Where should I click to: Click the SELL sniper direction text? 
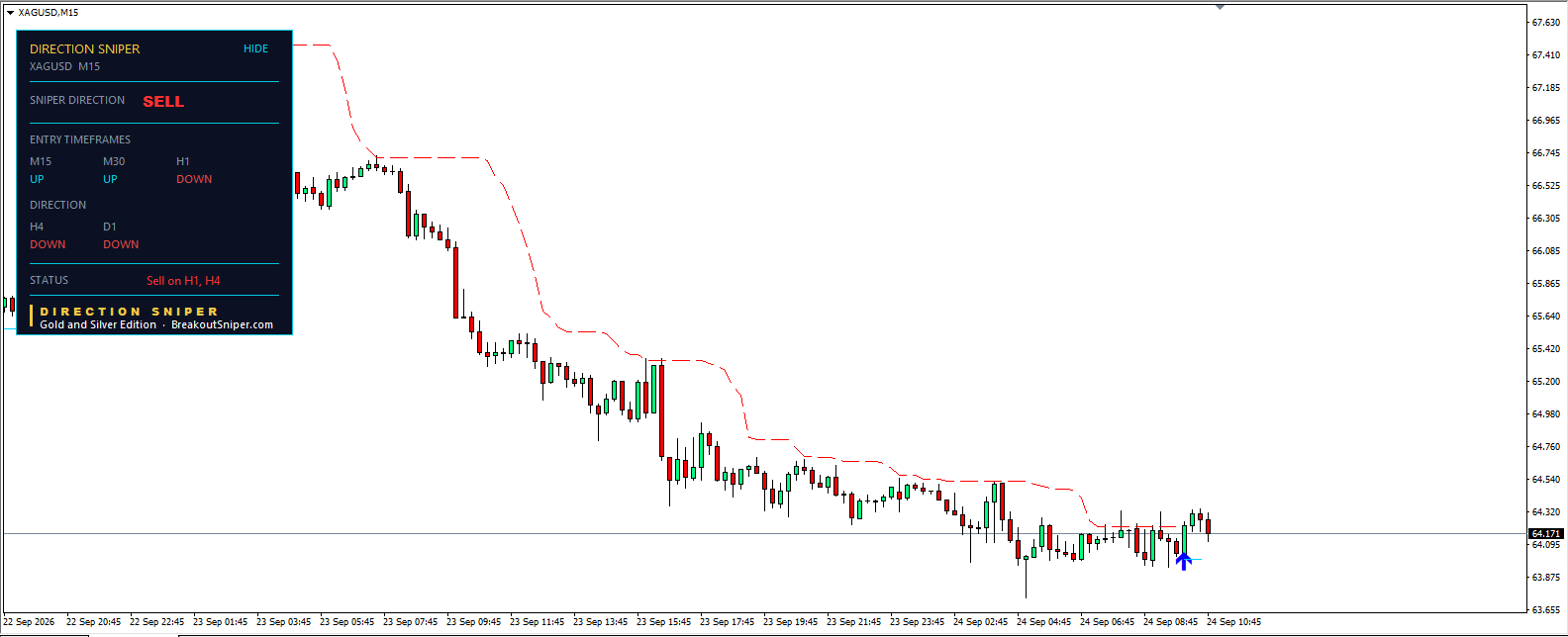(163, 101)
